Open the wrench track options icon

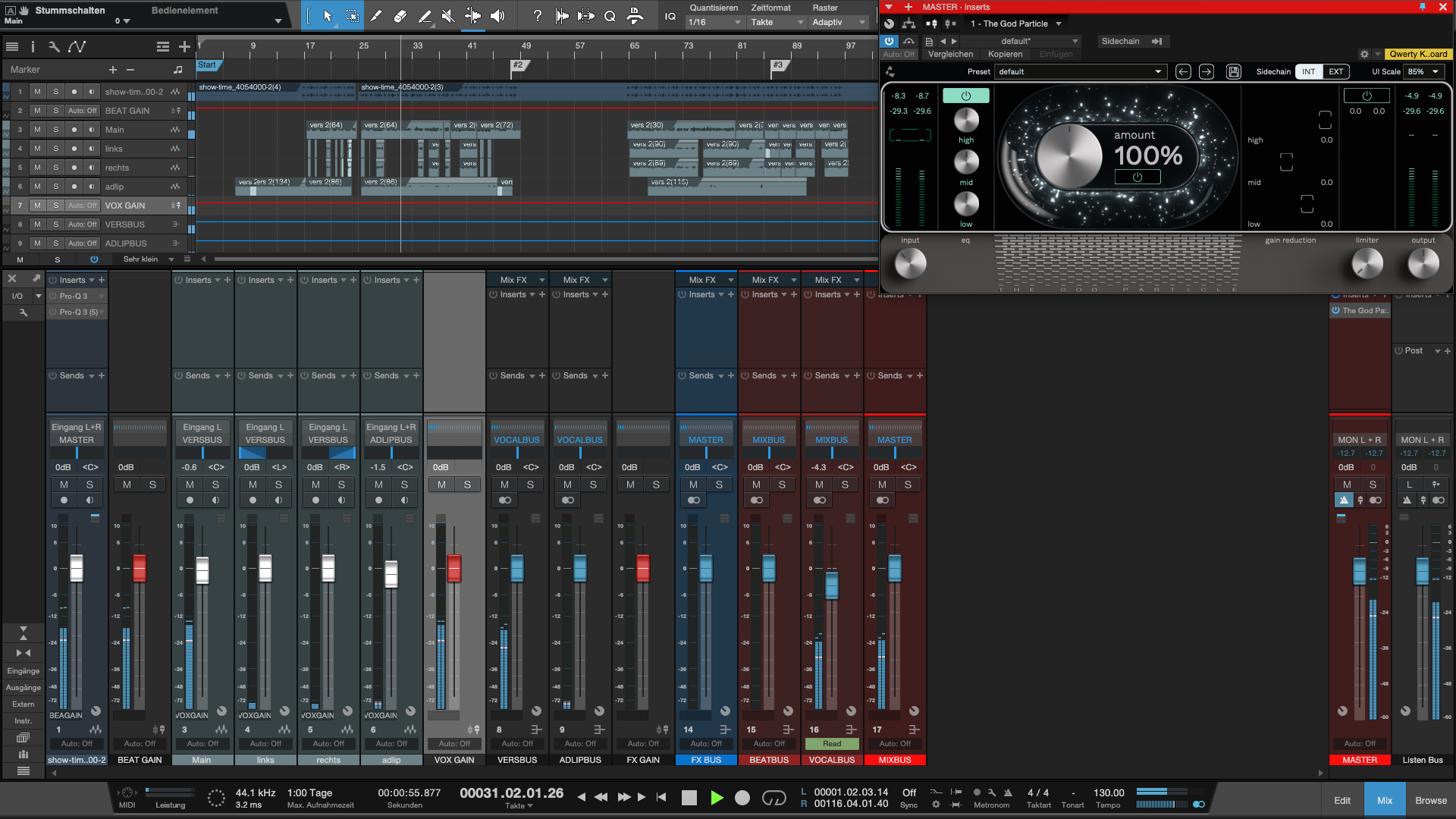54,47
